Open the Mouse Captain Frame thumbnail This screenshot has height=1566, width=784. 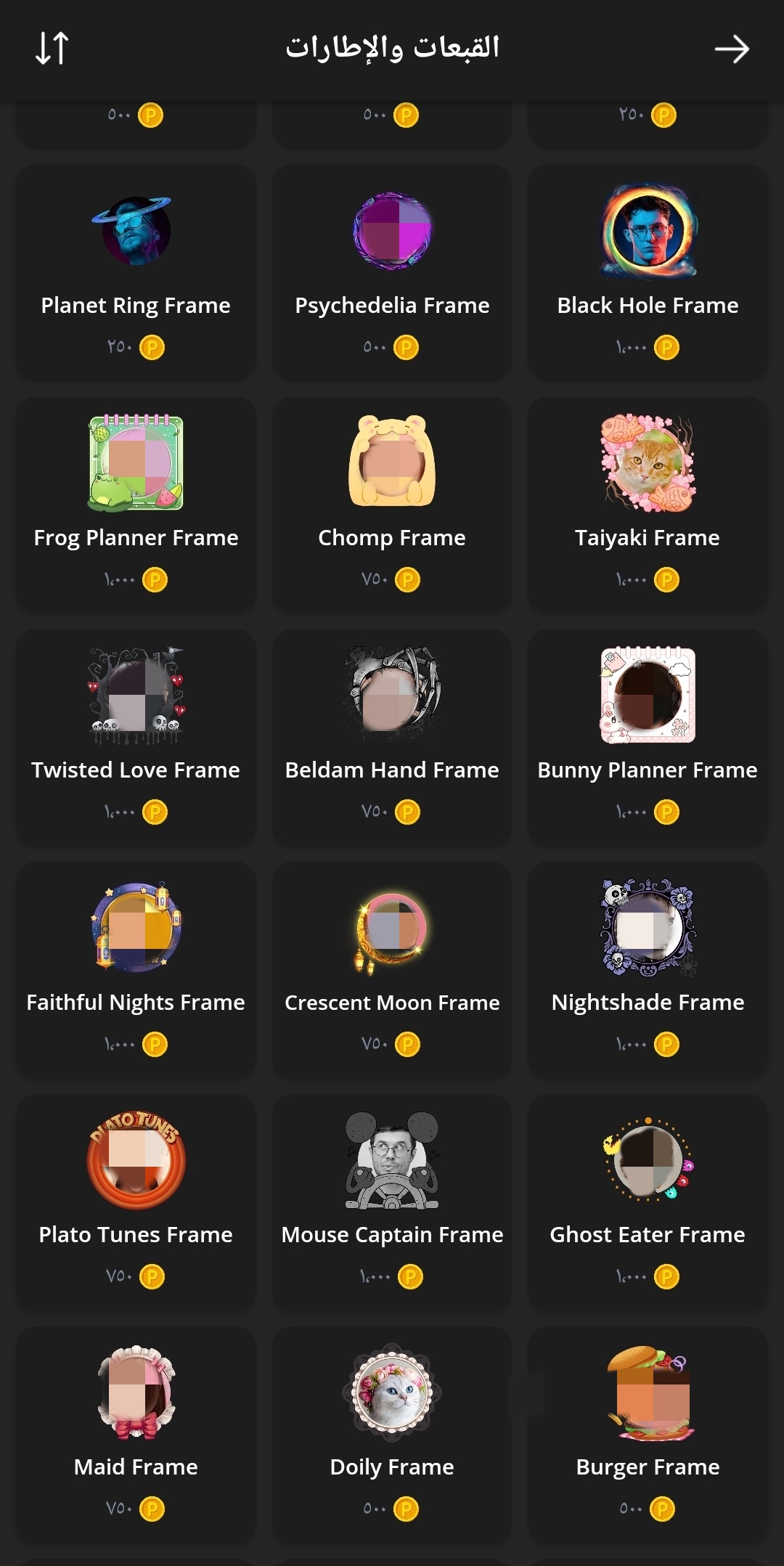392,1160
